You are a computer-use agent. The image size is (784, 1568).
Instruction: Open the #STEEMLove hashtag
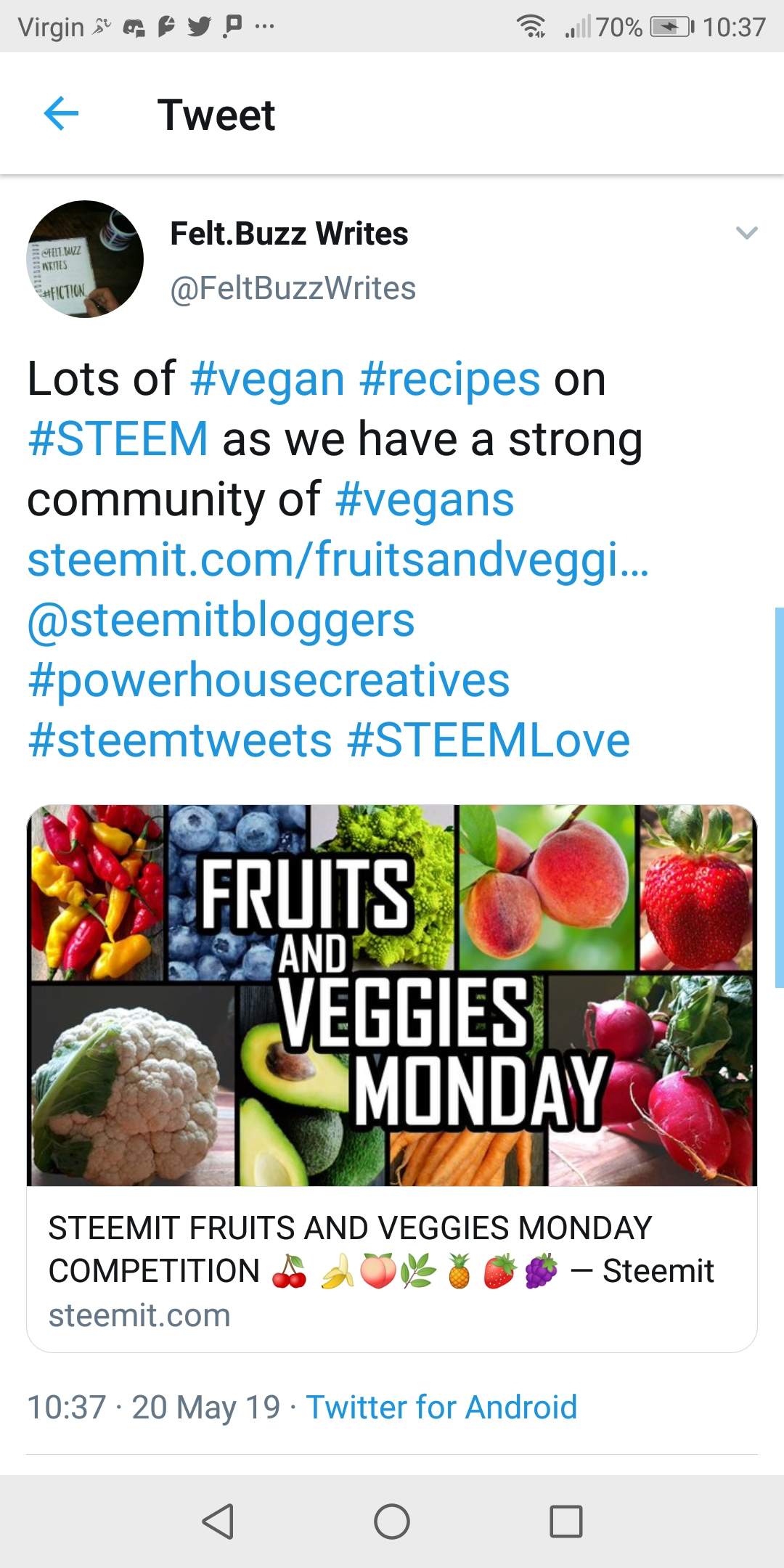tap(489, 740)
